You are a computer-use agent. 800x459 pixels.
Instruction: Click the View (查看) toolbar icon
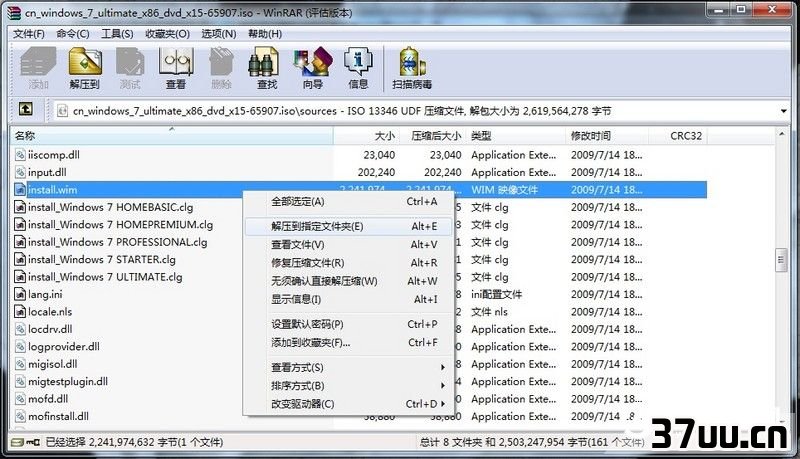pos(176,68)
